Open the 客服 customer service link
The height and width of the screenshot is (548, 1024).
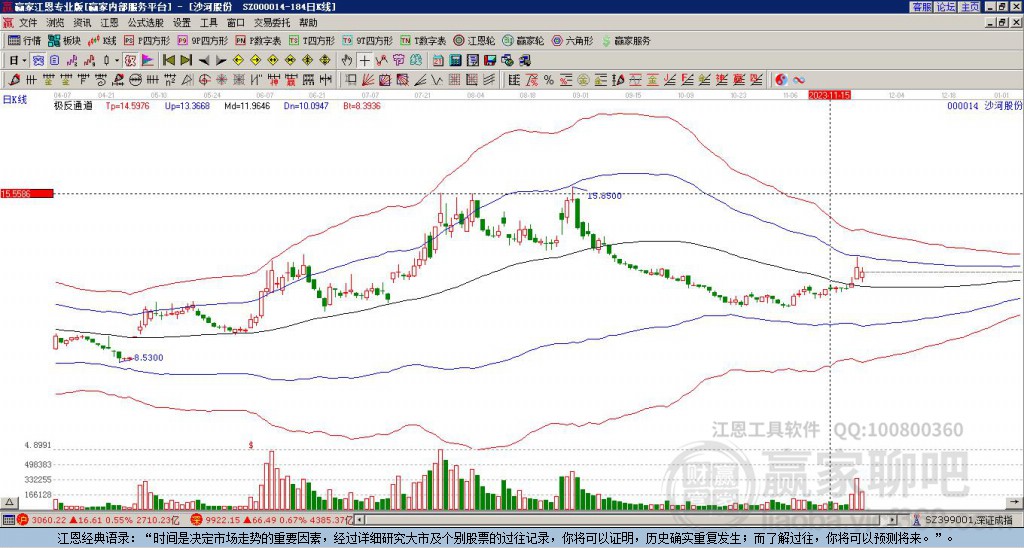(x=922, y=7)
